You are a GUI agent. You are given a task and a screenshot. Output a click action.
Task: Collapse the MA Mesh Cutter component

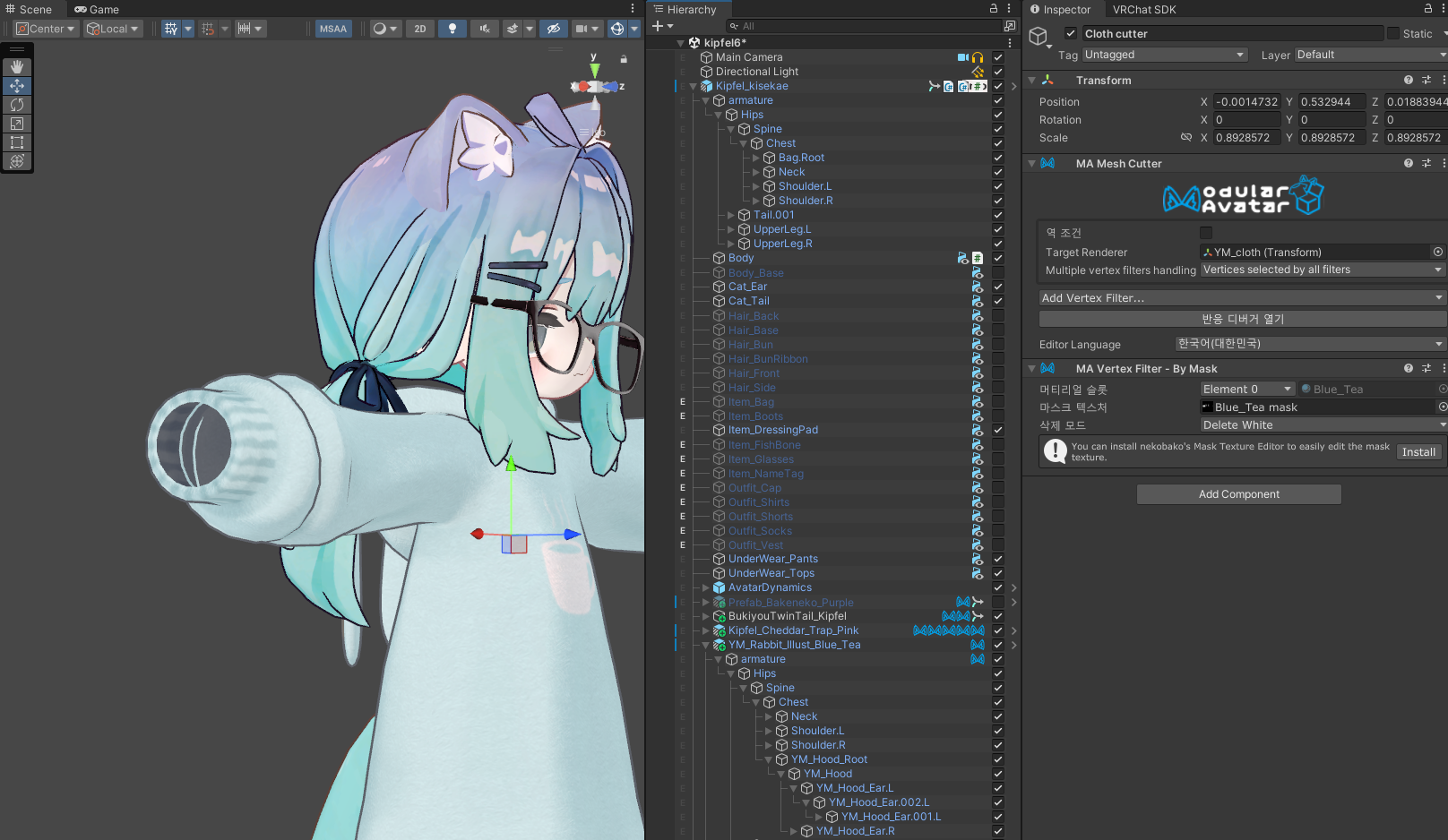point(1032,164)
